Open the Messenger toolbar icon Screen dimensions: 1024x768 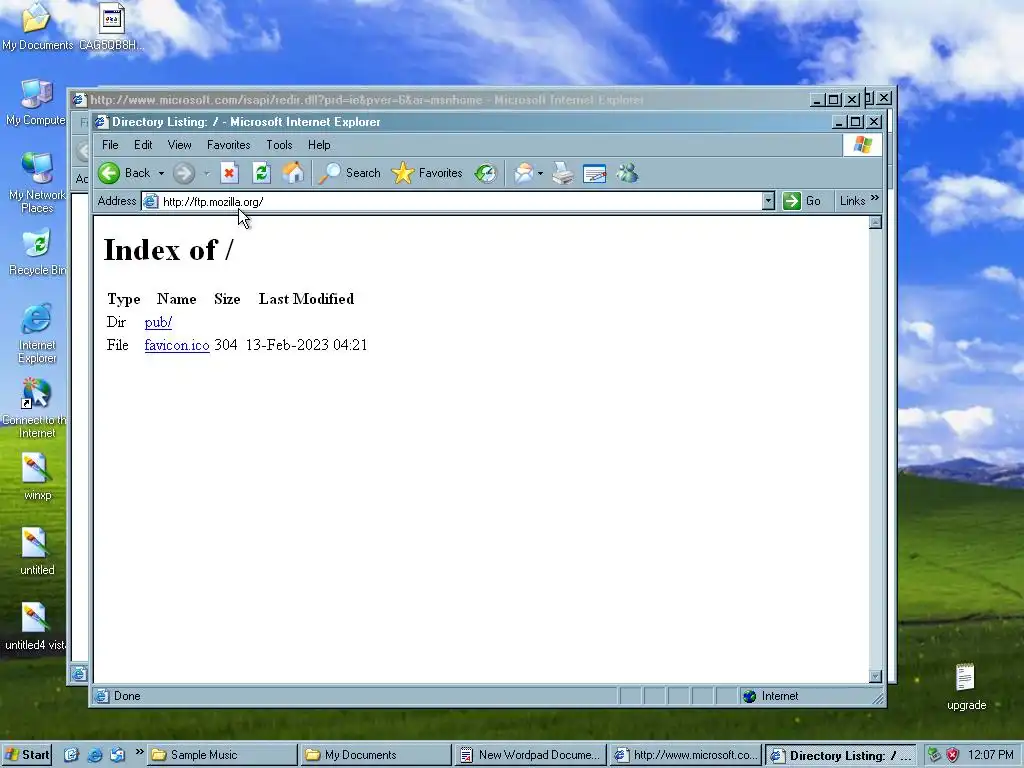click(627, 173)
